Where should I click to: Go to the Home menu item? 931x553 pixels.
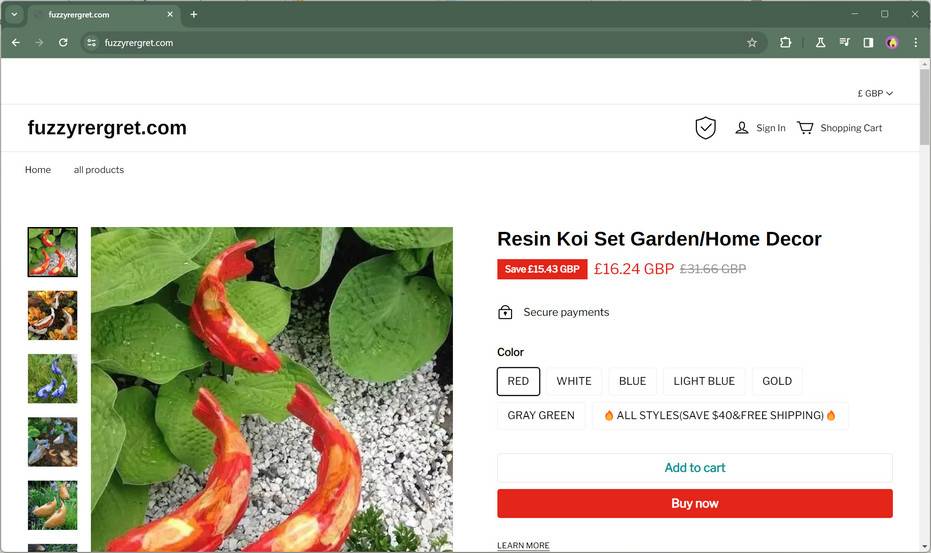coord(38,170)
